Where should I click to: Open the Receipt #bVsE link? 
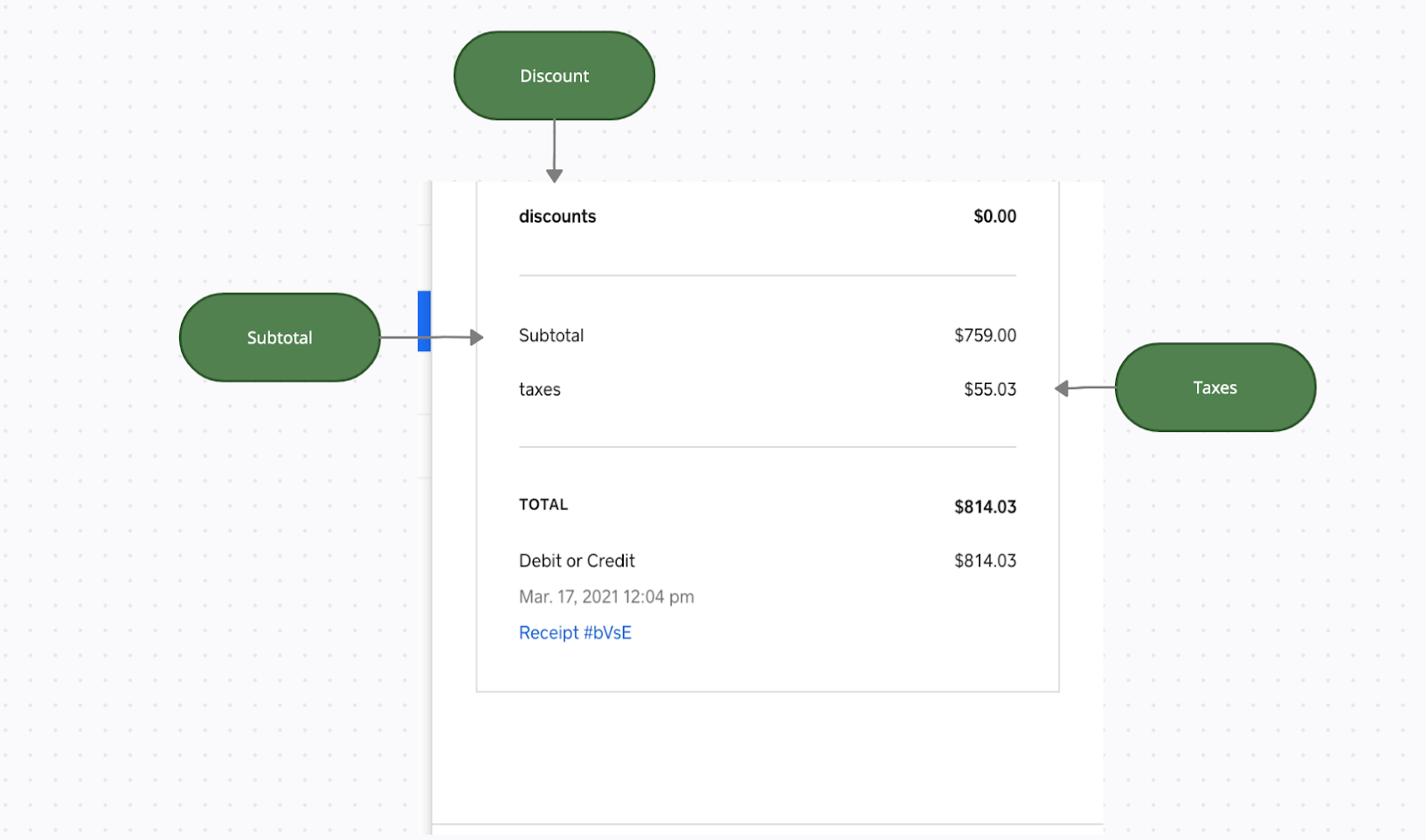575,632
